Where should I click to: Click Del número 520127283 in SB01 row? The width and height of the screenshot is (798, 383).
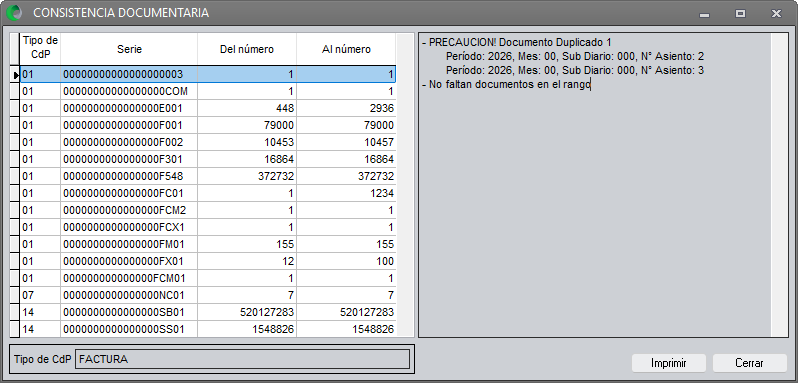(247, 313)
